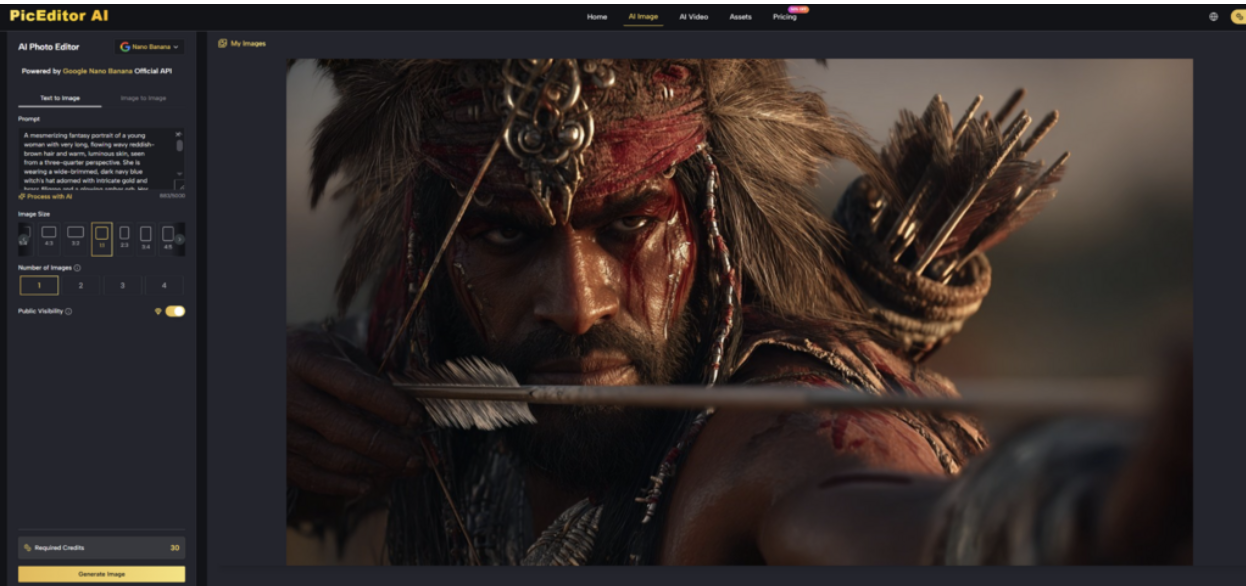1246x586 pixels.
Task: Select the 4:3 image size icon
Action: 49,235
